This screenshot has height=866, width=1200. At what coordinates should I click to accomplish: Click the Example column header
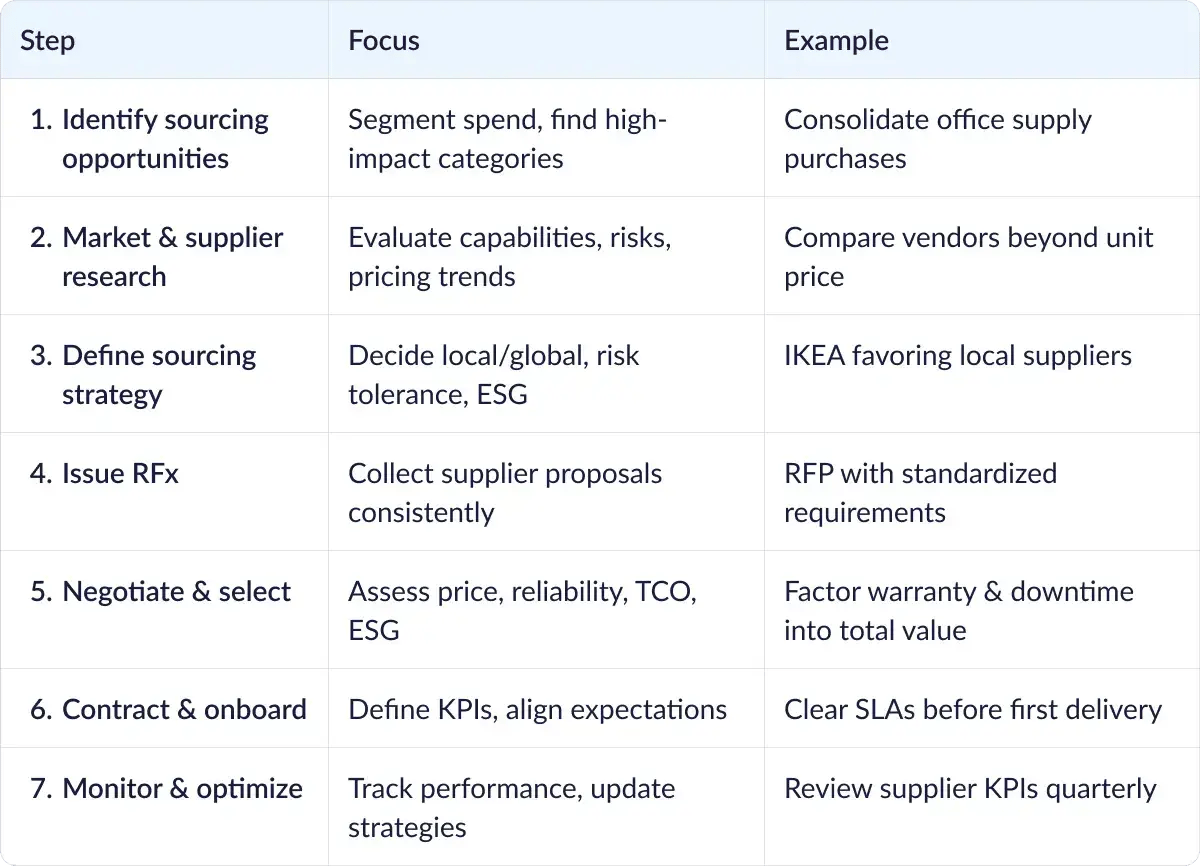point(836,41)
